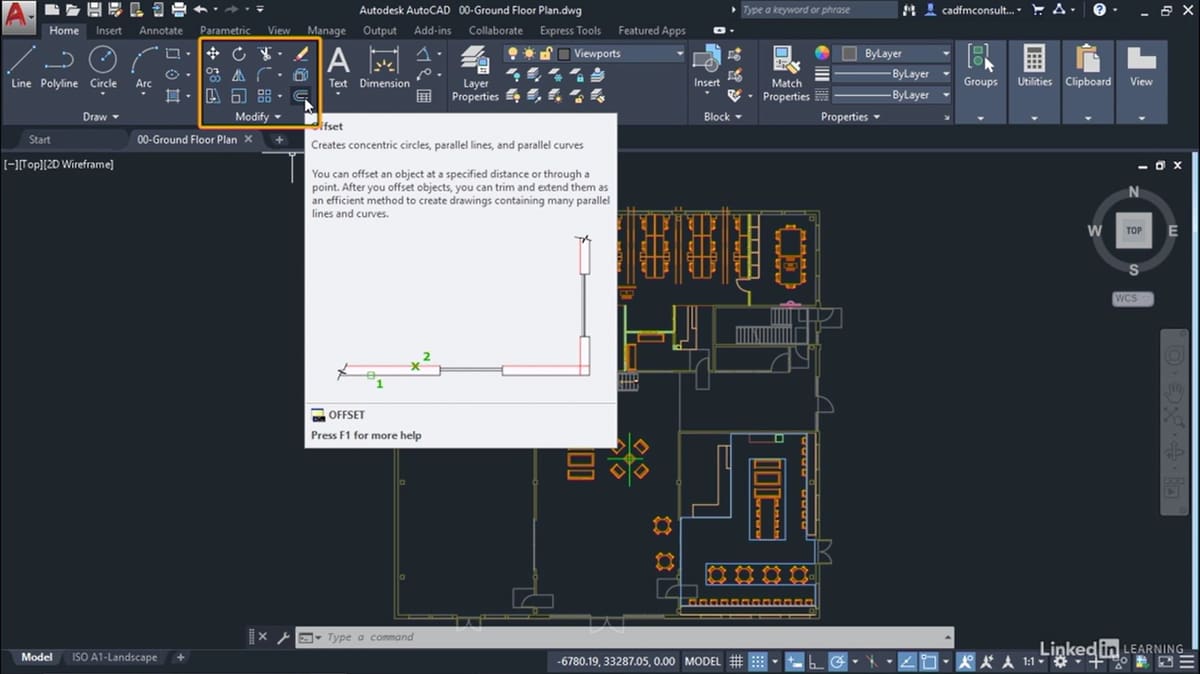Switch to the Model layout tab
Screen dimensions: 1200x674
pos(37,657)
